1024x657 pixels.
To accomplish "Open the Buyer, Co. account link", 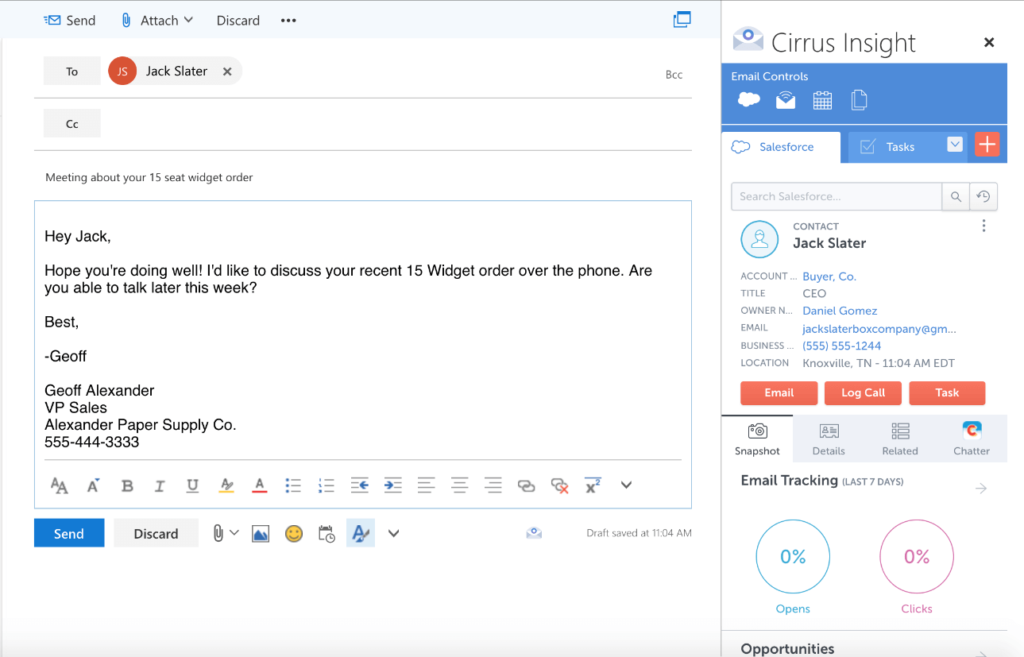I will pos(829,276).
